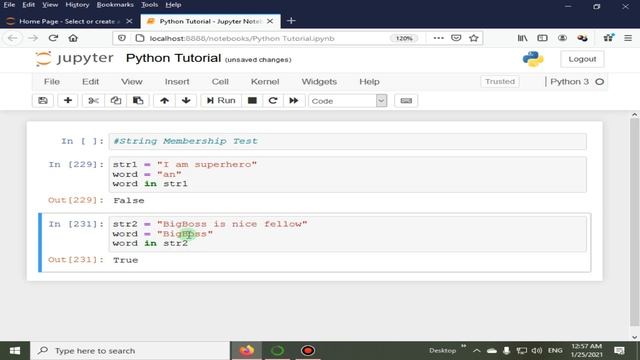Open the Firefox Bookmarks menu

pyautogui.click(x=115, y=5)
